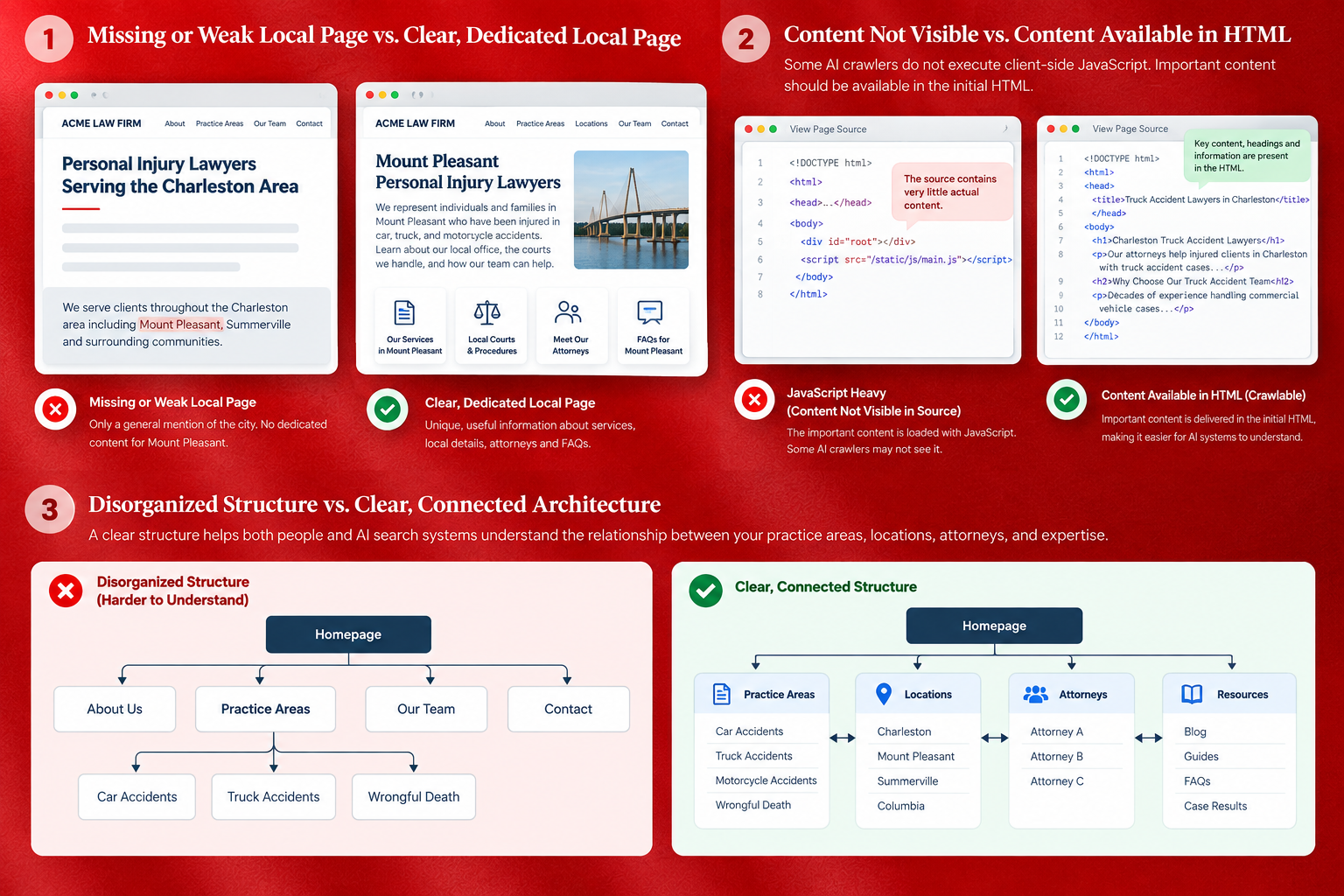The width and height of the screenshot is (1344, 896).
Task: Click Guides in the Resources list
Action: tap(1200, 756)
